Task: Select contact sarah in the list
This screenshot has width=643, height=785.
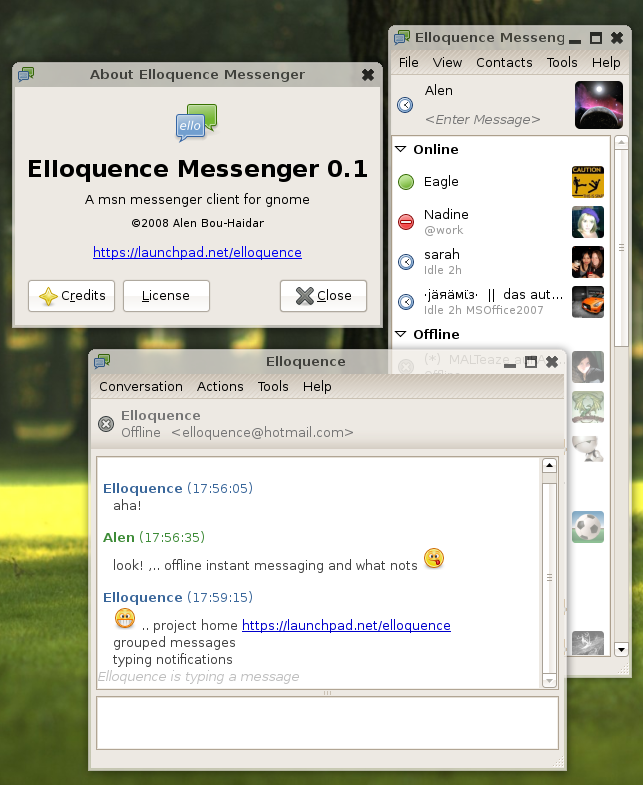Action: click(x=501, y=262)
